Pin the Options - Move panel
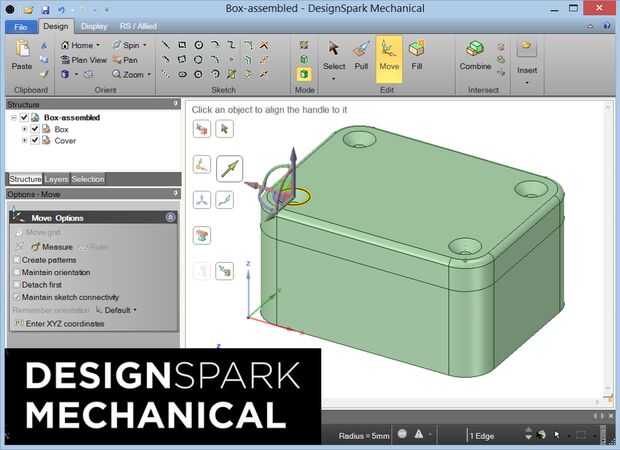Viewport: 620px width, 450px height. coord(176,193)
